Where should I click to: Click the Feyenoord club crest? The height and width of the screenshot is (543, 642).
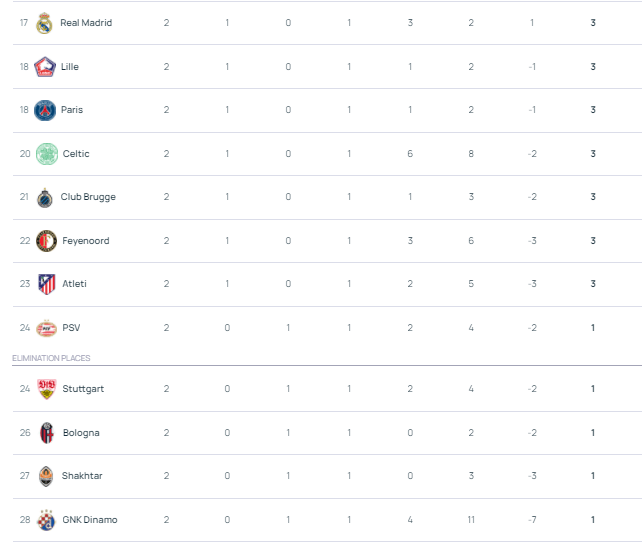(46, 241)
